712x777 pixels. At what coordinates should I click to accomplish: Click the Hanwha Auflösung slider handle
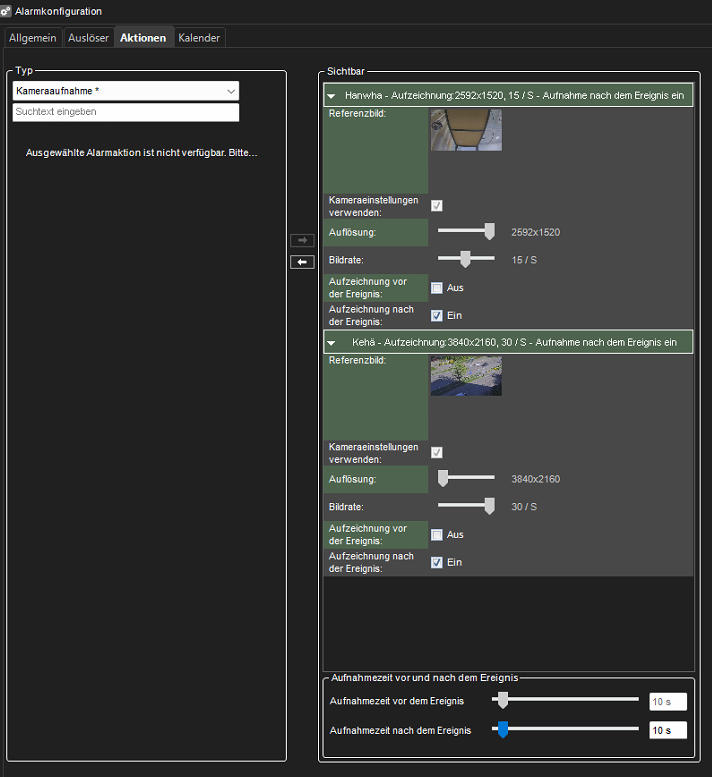pos(490,231)
